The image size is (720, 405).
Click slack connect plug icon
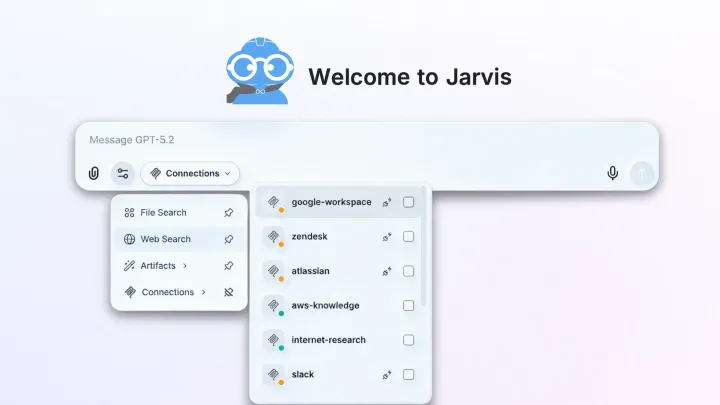coord(387,375)
